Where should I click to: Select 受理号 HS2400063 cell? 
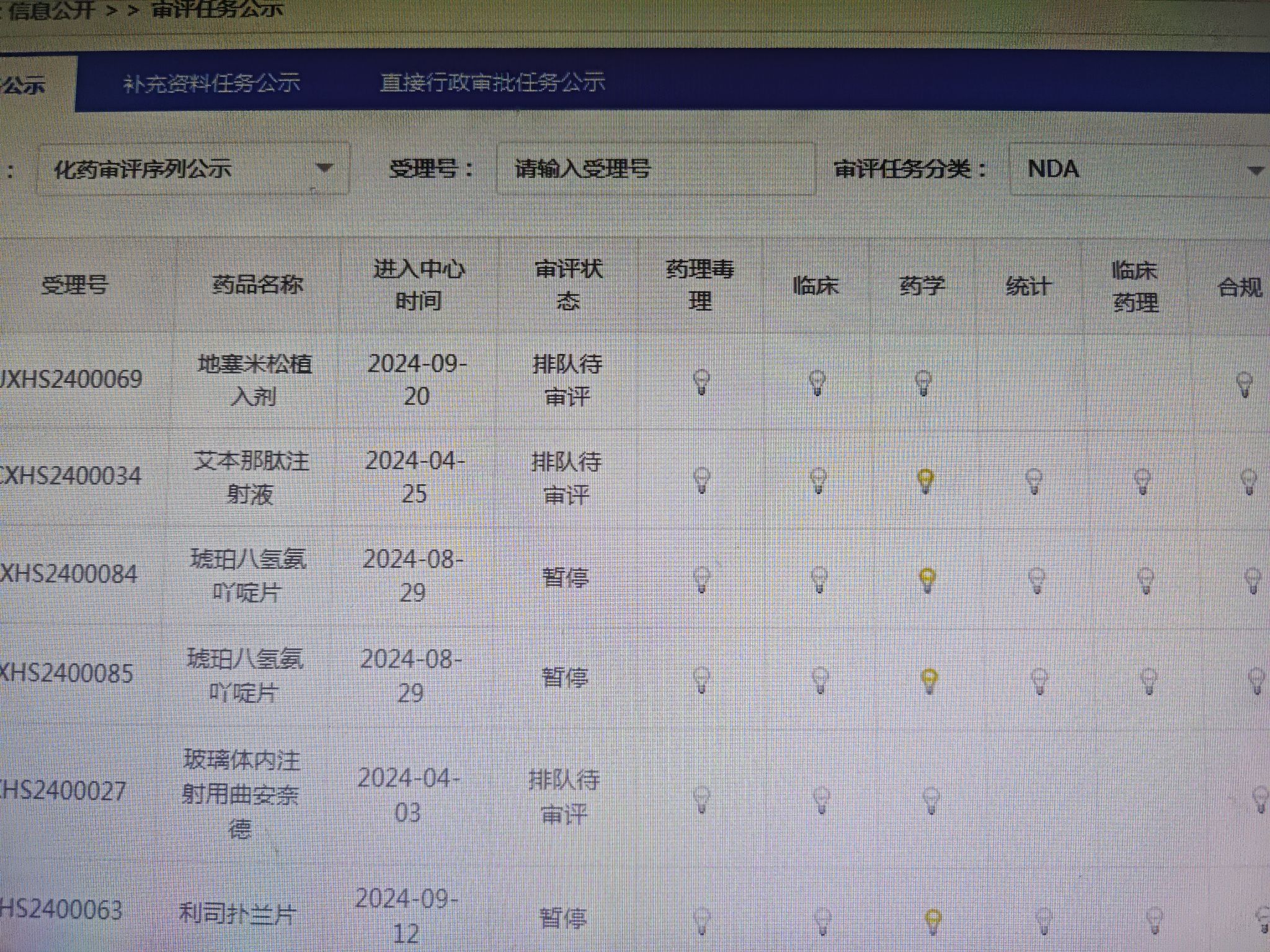[61, 910]
